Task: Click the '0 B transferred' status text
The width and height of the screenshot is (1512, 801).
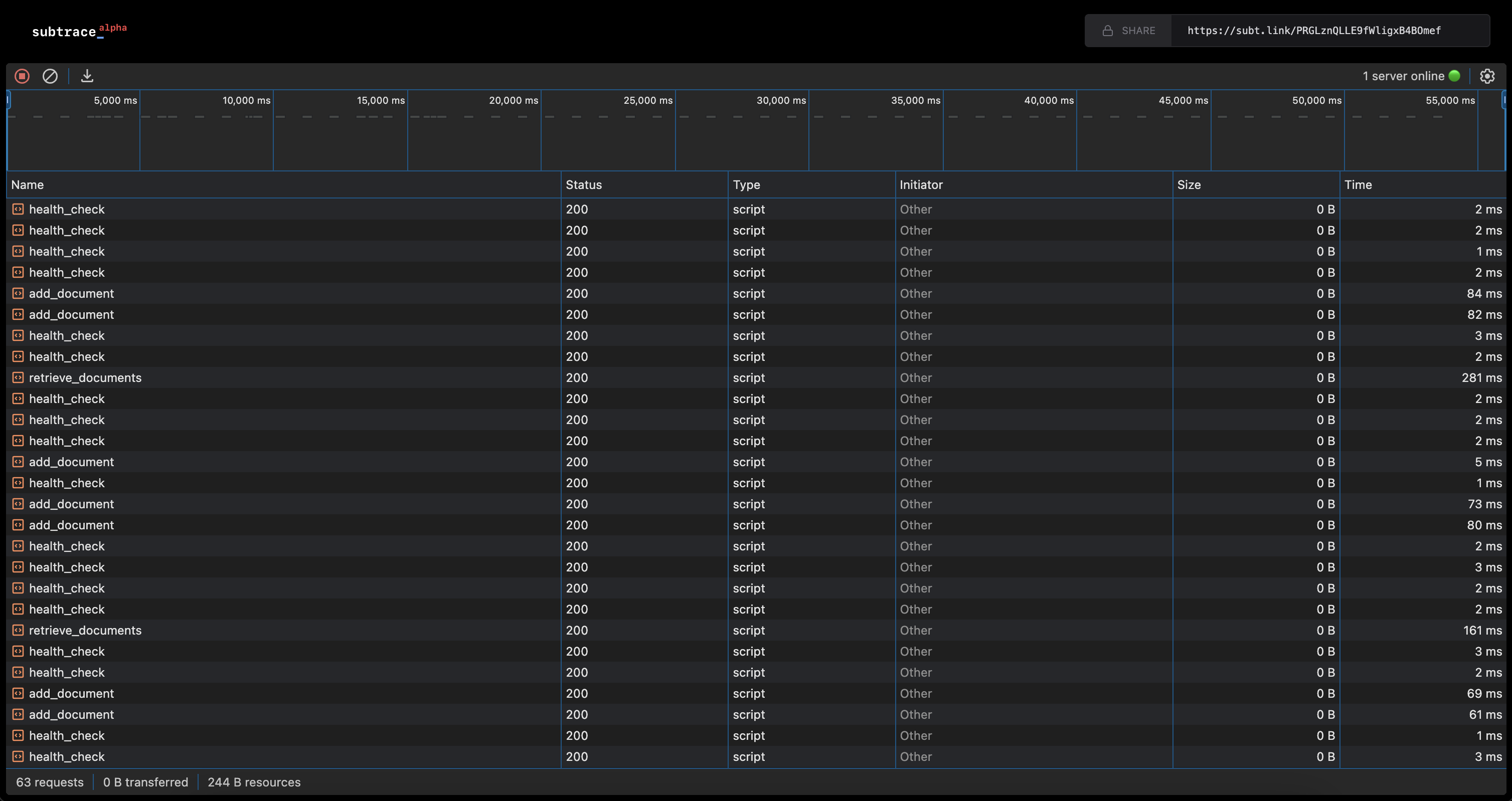Action: pyautogui.click(x=145, y=782)
